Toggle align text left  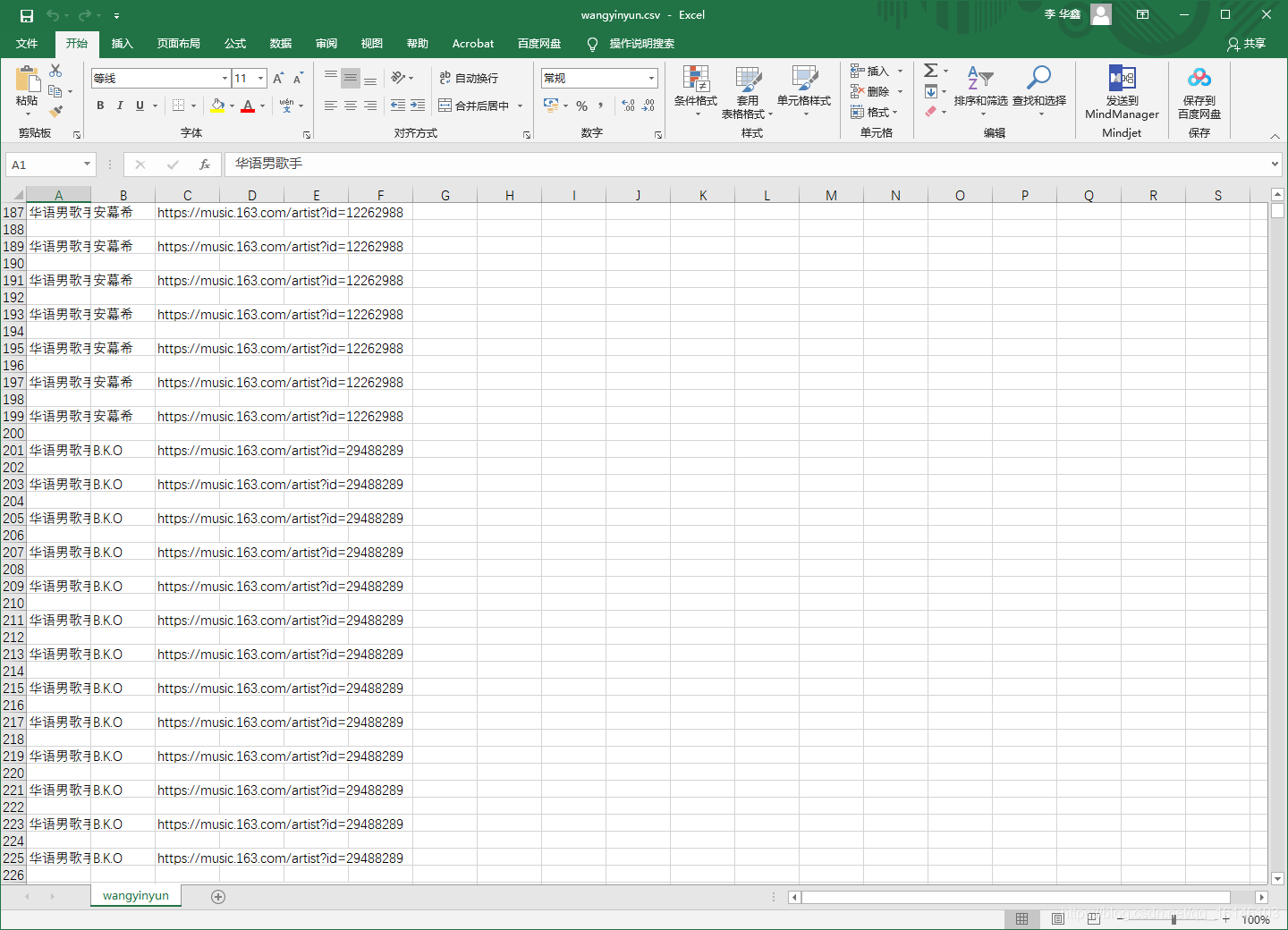point(331,106)
